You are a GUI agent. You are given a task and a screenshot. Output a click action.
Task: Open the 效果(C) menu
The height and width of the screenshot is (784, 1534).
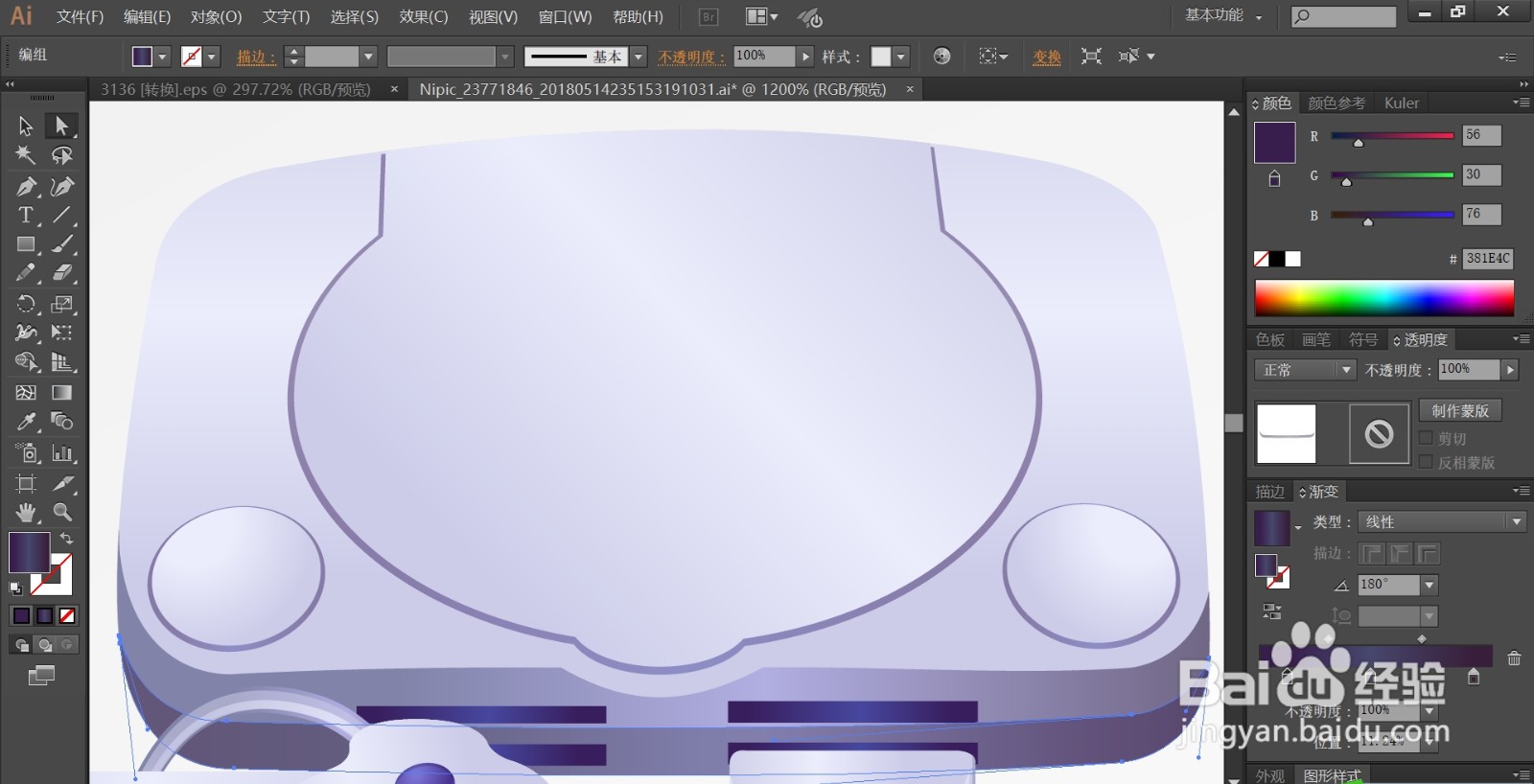tap(423, 16)
